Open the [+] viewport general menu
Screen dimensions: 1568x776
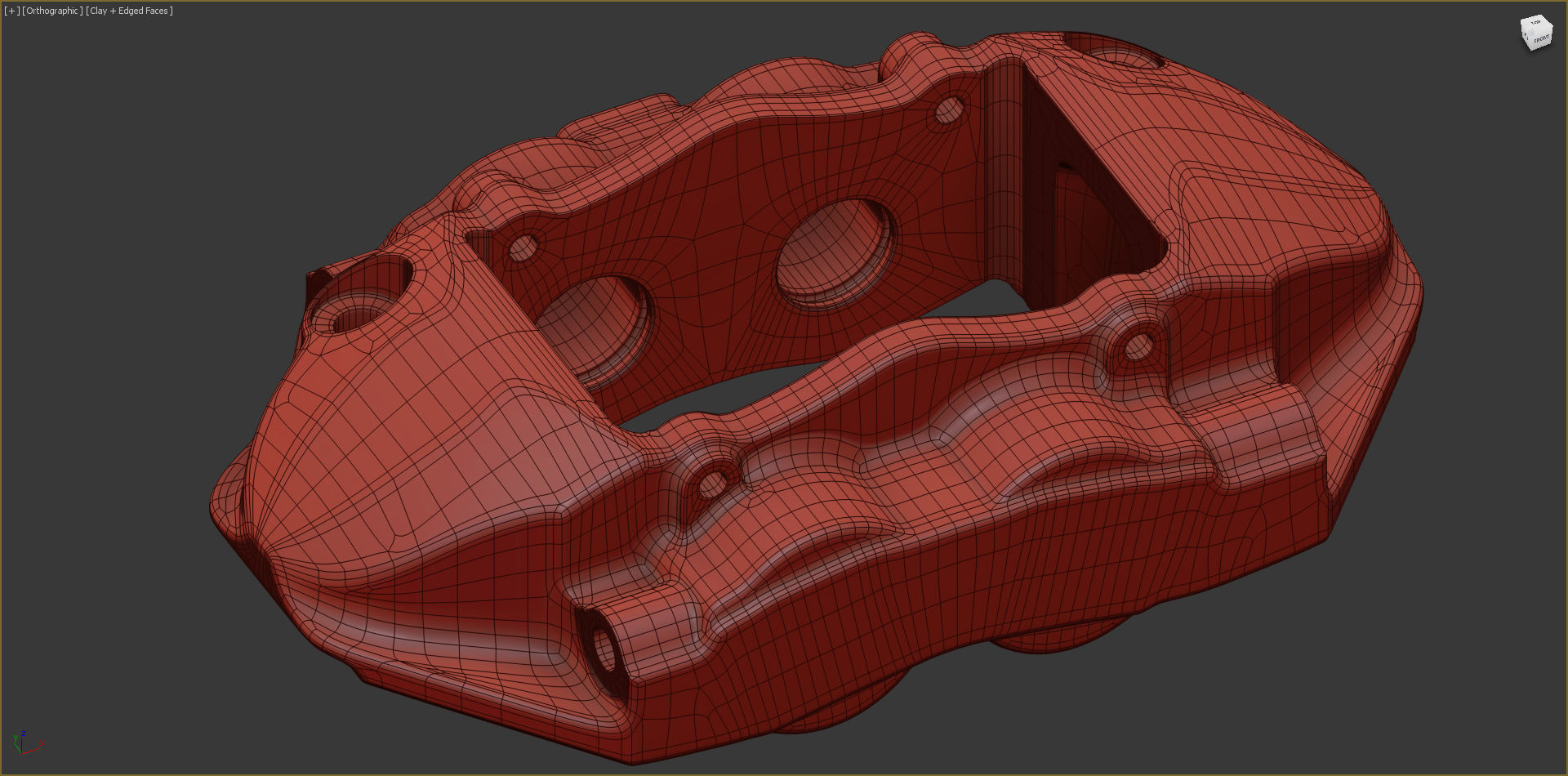coord(12,11)
